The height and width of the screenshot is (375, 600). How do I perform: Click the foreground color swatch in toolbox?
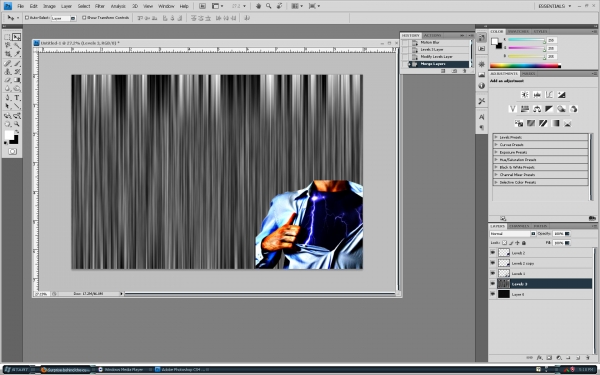click(x=9, y=135)
